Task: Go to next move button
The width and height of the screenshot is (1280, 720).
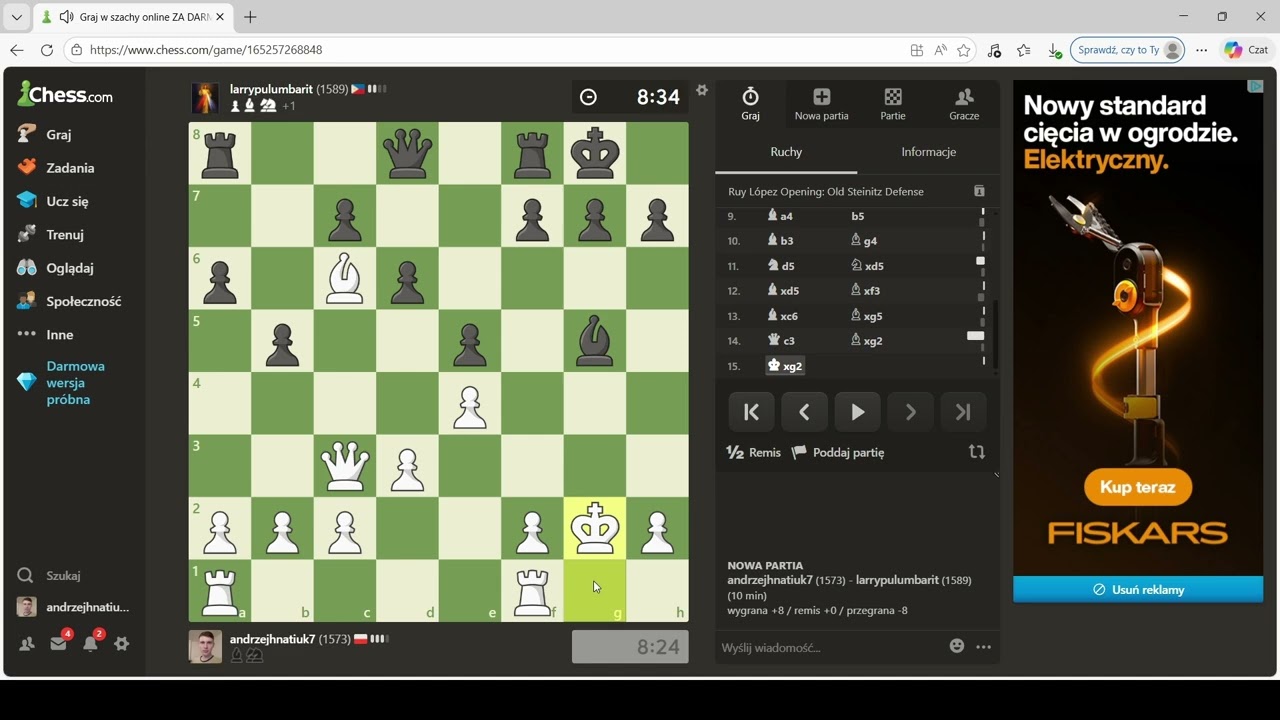Action: pos(910,412)
